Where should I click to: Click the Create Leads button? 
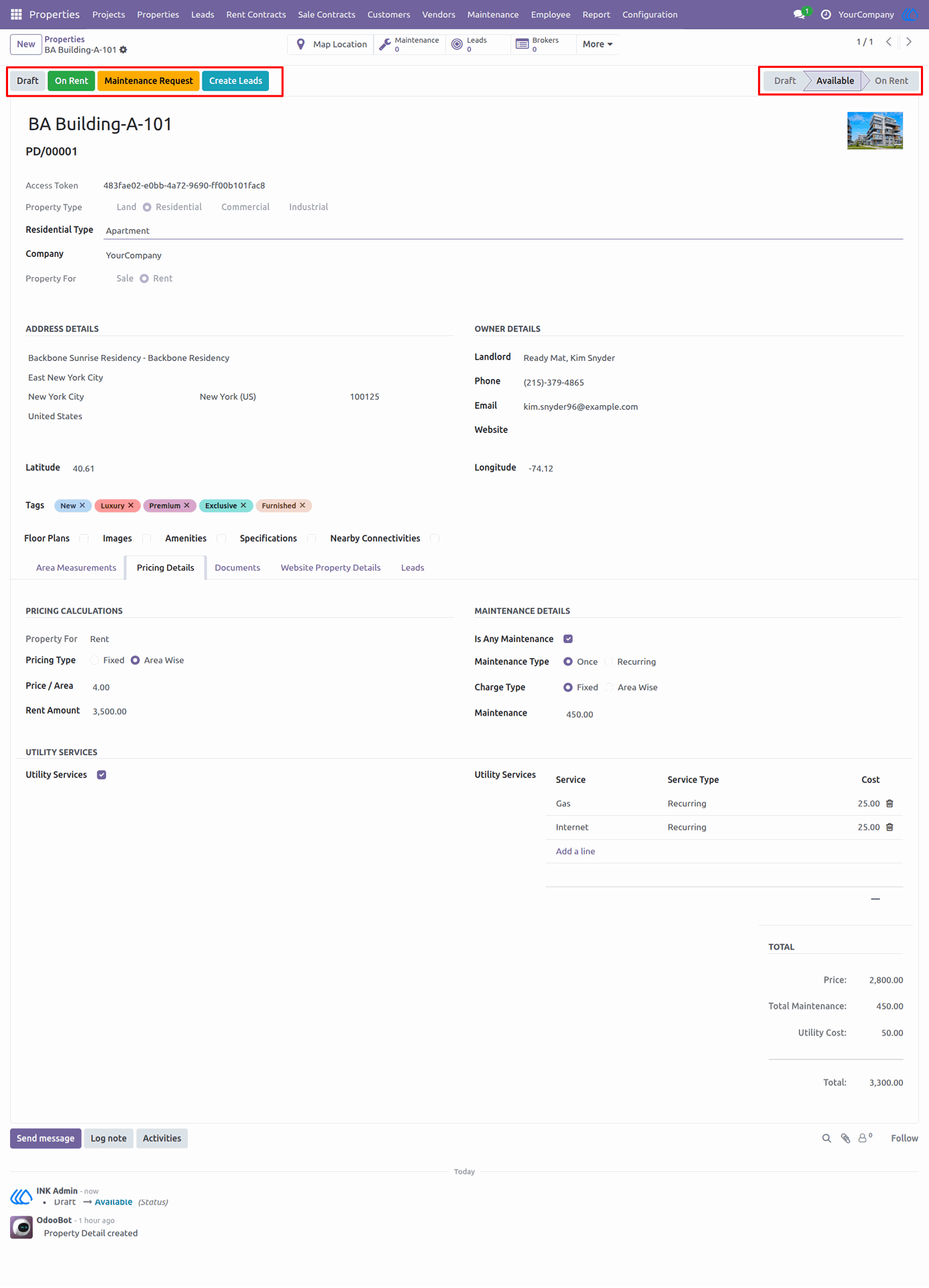(x=235, y=80)
